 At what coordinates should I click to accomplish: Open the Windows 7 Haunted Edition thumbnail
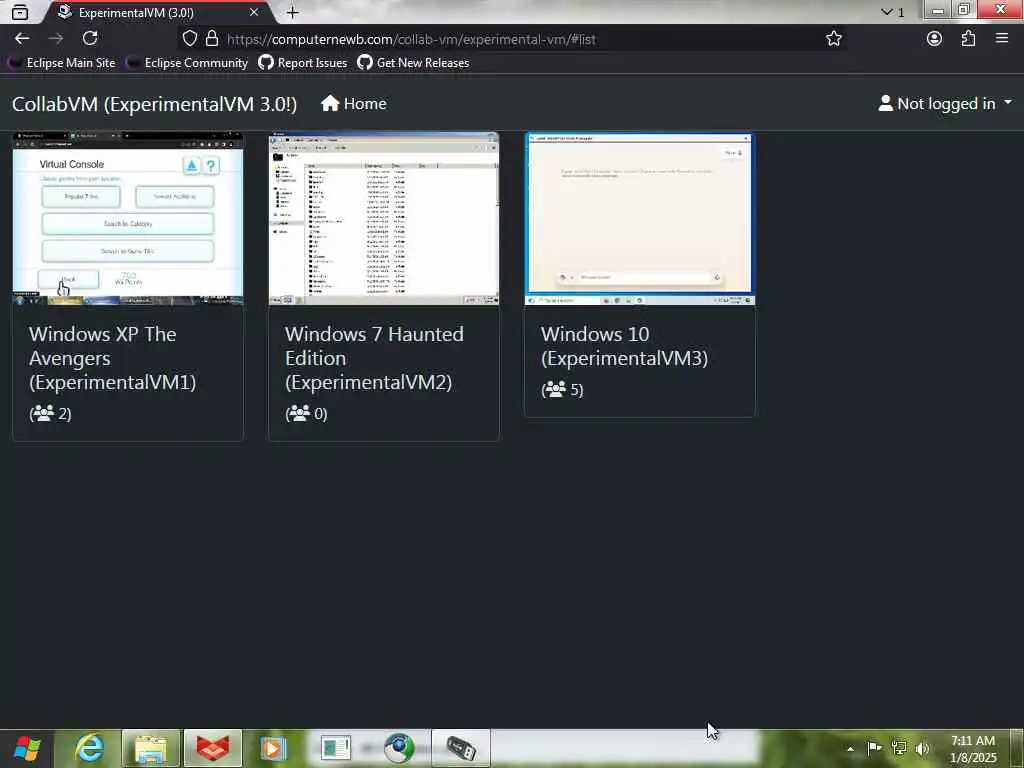(x=384, y=219)
